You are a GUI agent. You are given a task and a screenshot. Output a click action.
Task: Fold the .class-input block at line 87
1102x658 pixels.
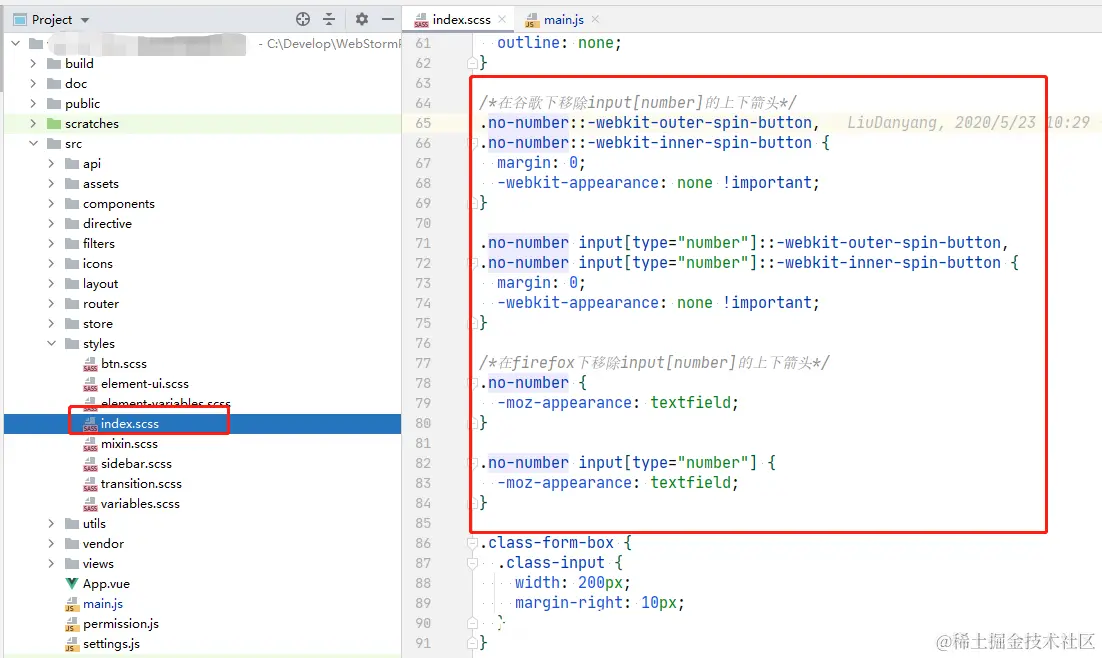[473, 564]
